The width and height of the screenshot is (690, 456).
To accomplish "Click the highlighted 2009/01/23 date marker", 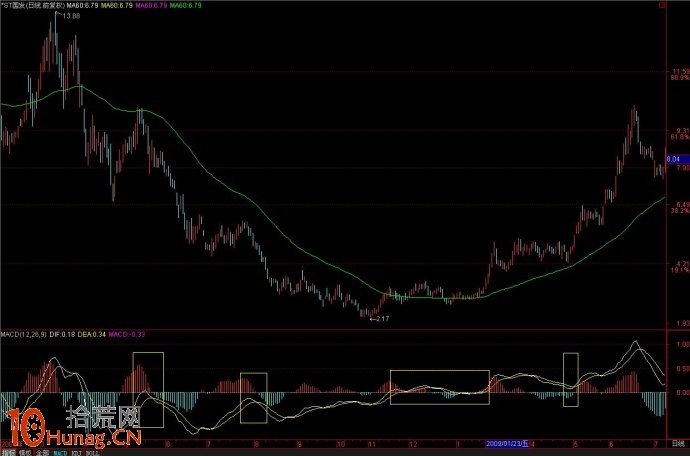I will point(508,443).
